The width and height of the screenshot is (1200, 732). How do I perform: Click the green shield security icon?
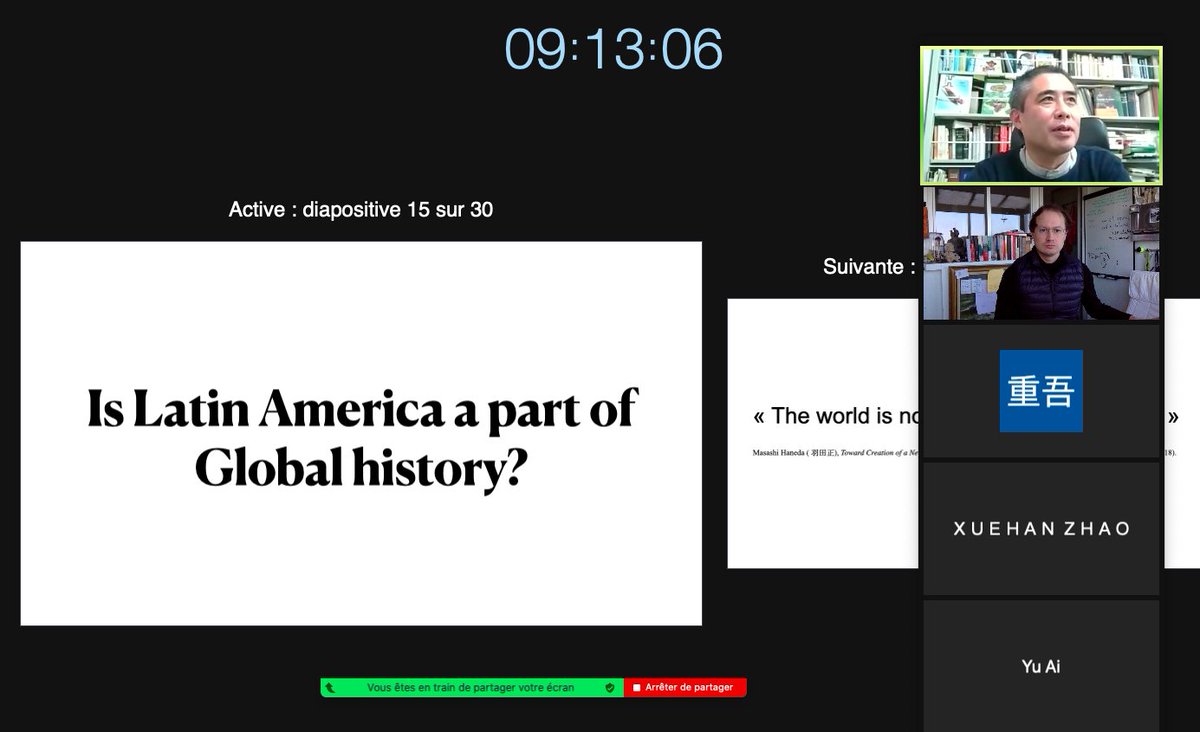[x=609, y=688]
